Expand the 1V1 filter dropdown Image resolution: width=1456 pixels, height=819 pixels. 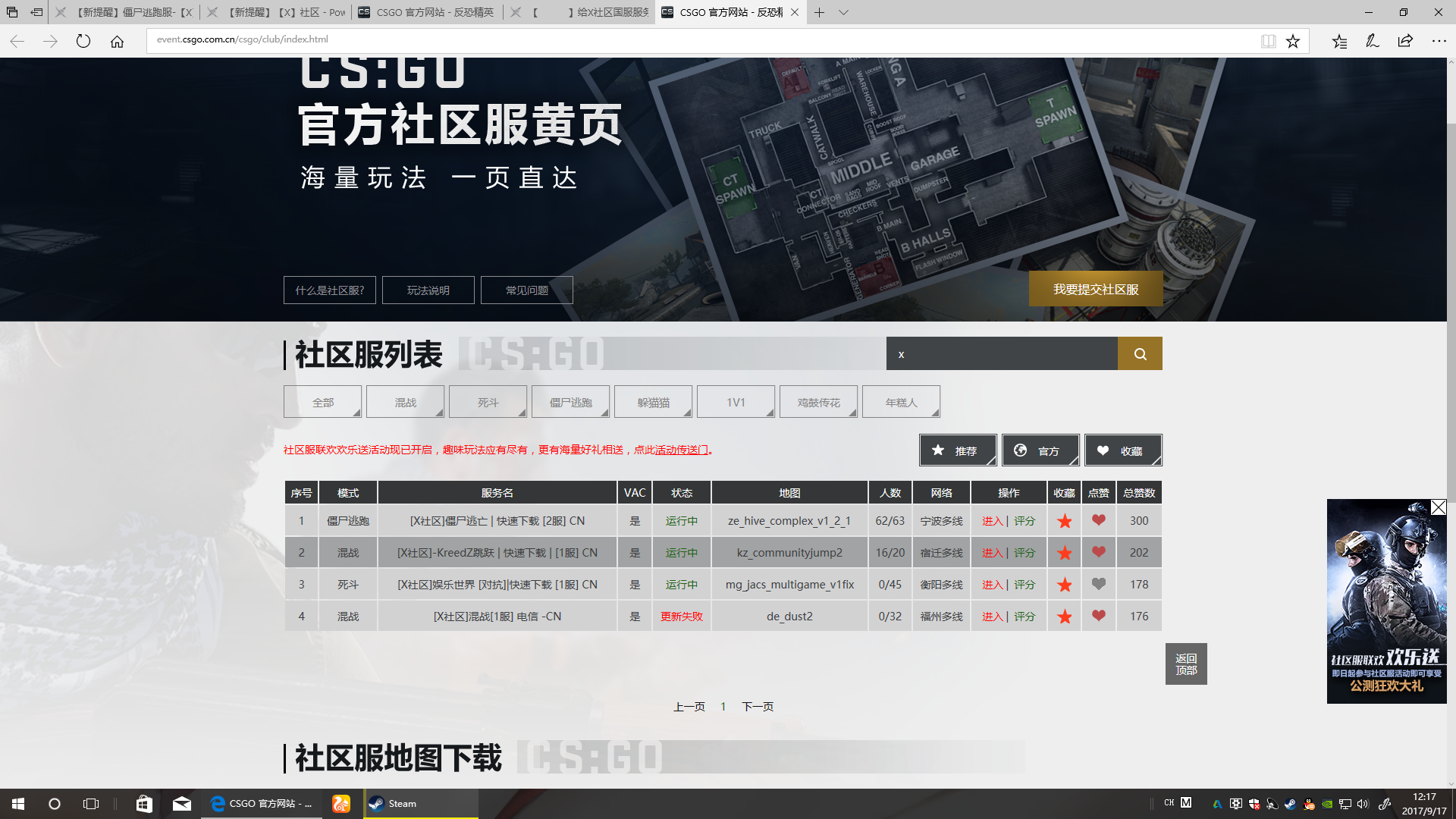[736, 401]
